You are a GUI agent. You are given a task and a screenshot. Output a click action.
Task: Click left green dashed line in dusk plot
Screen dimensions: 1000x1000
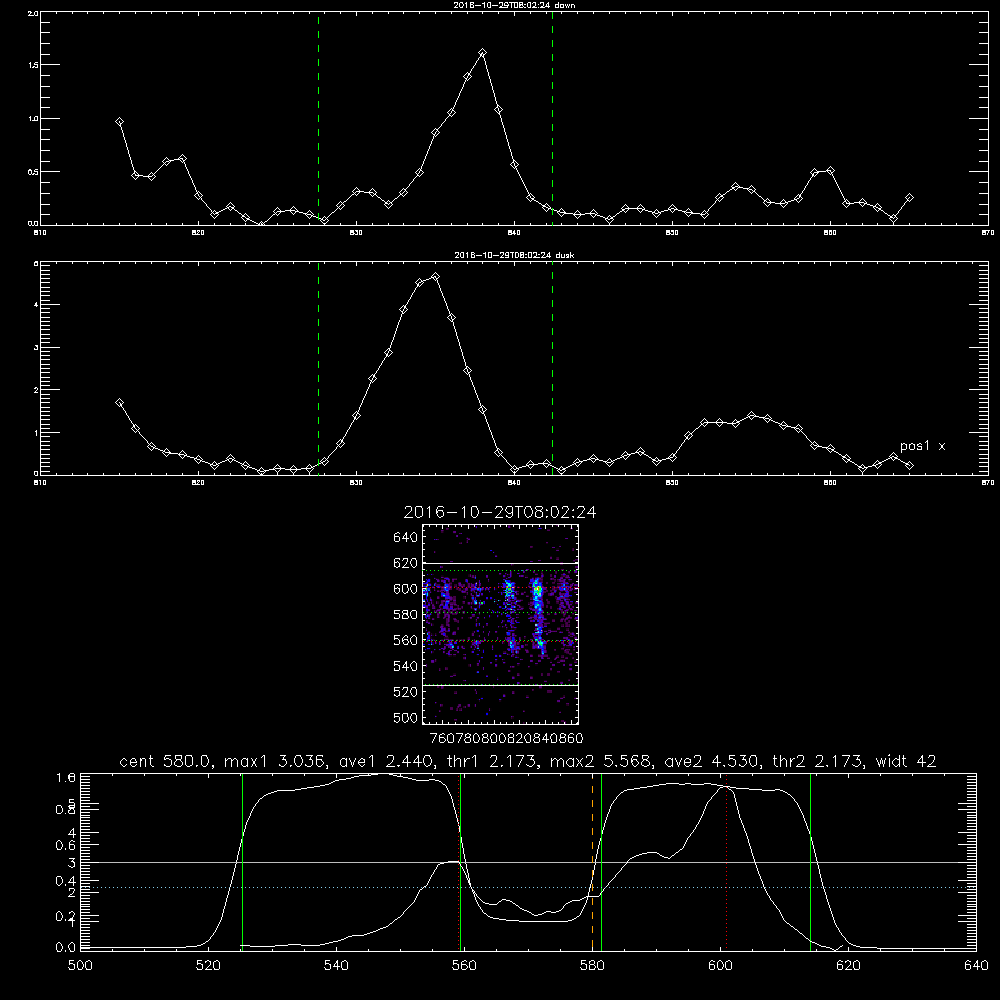tap(318, 368)
